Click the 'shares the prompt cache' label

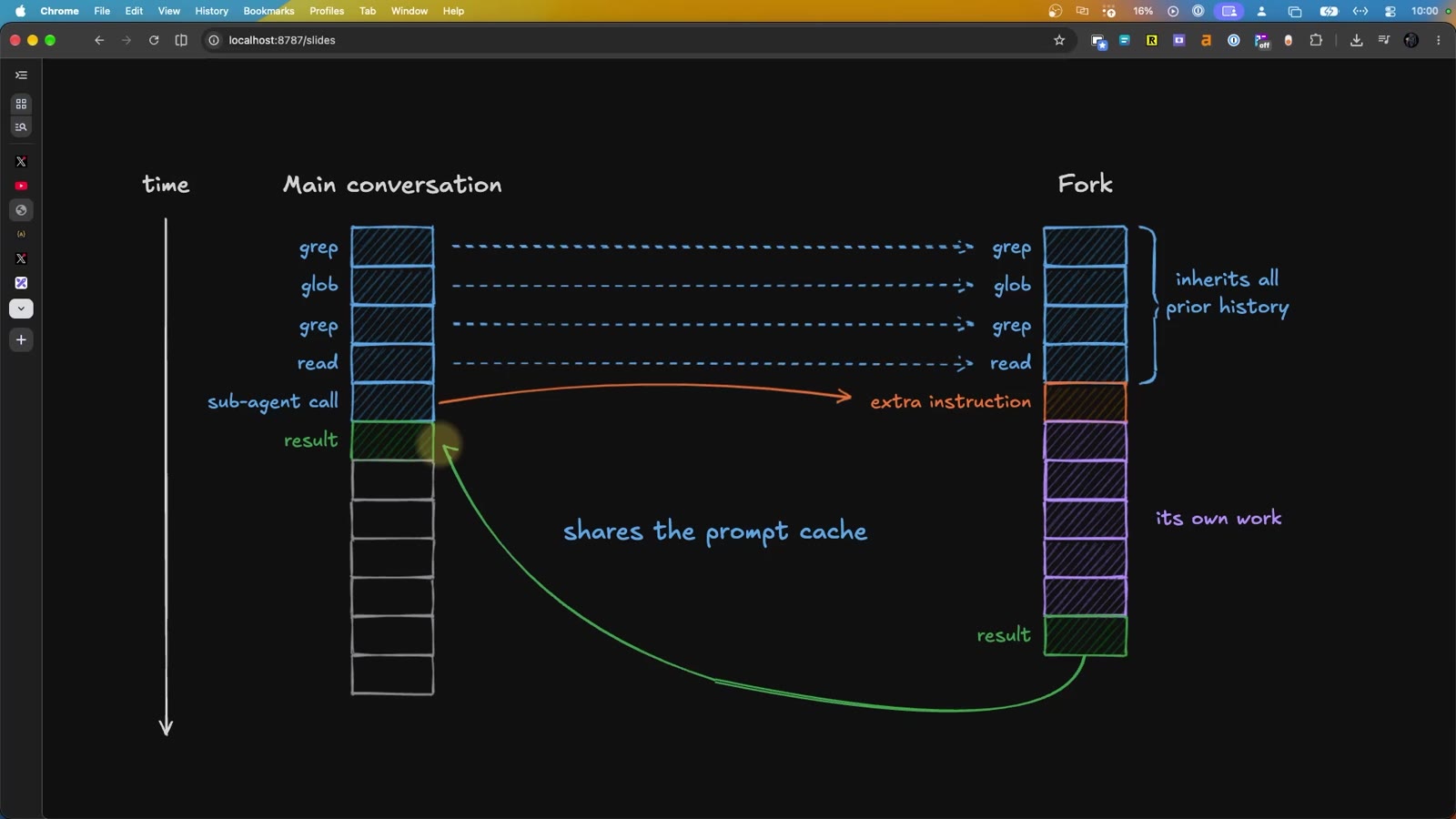(714, 531)
